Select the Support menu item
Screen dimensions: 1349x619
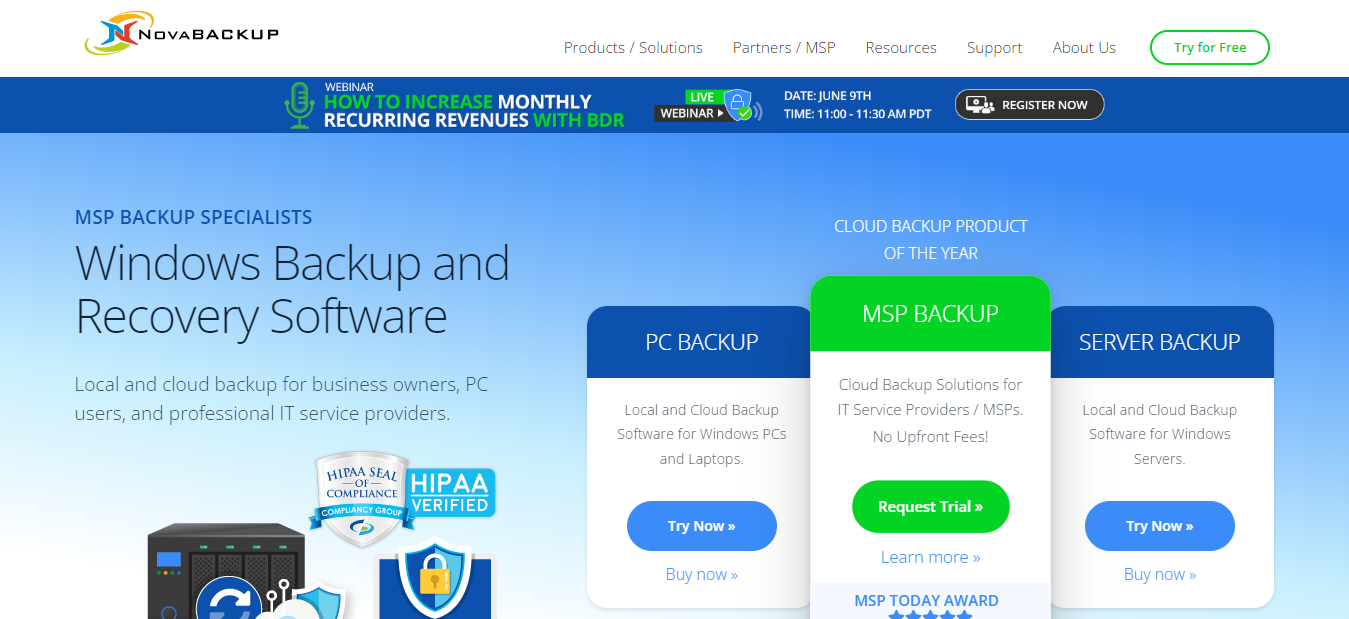994,47
